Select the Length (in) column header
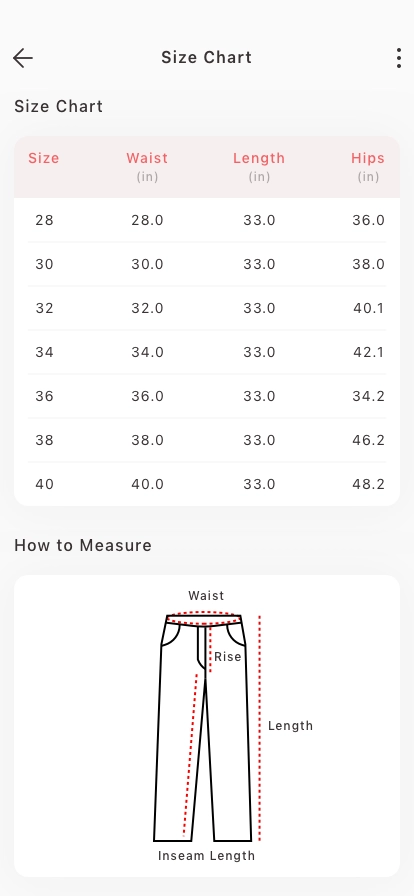The width and height of the screenshot is (414, 896). click(x=259, y=166)
